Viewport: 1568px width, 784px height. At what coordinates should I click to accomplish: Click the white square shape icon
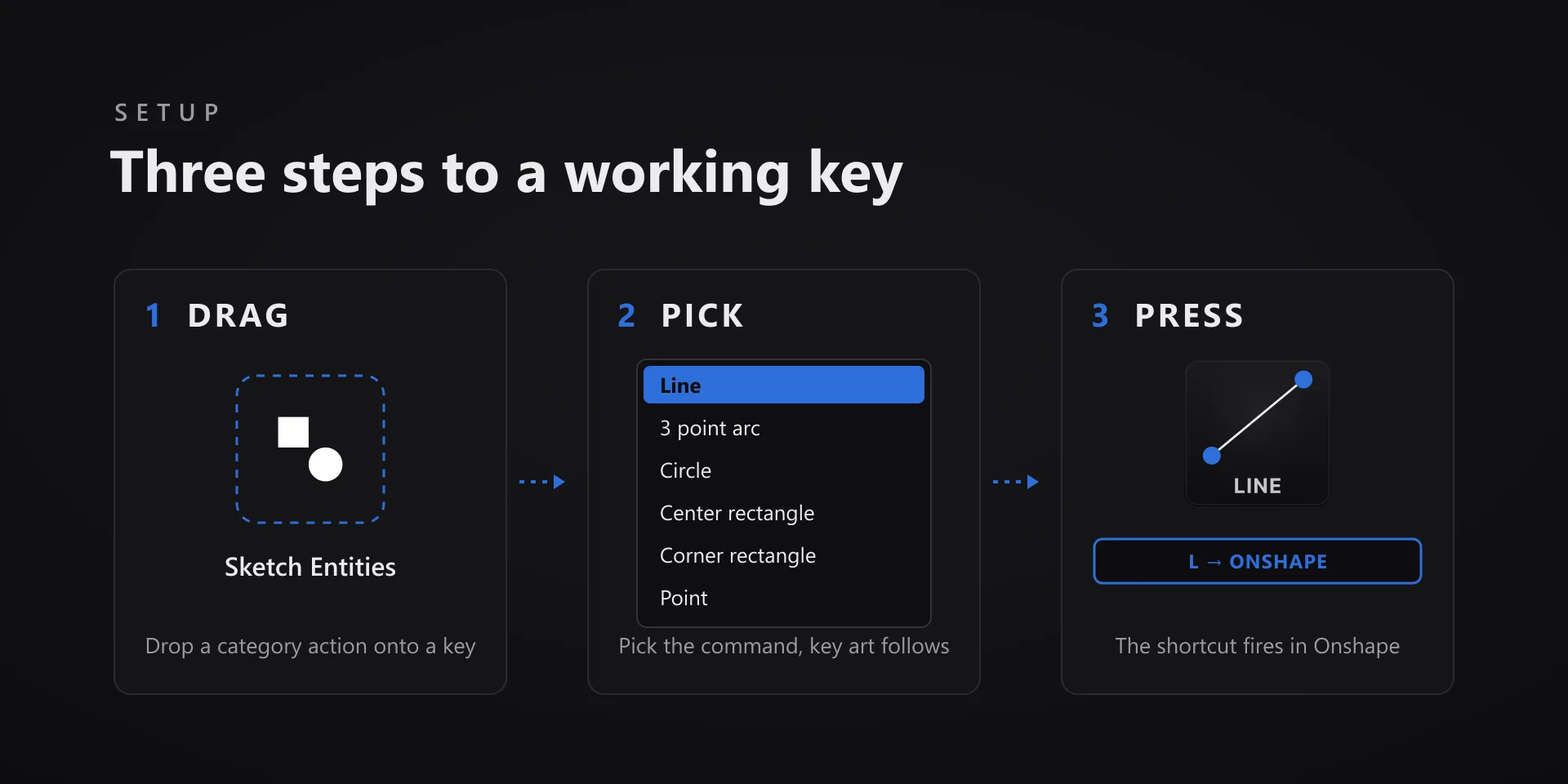(293, 432)
